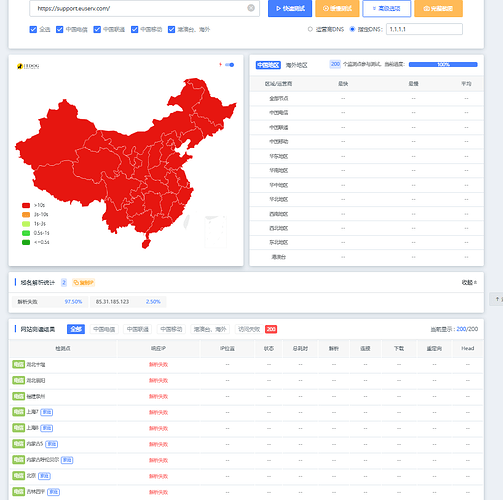Clear the URL field with the X icon

click(x=251, y=8)
